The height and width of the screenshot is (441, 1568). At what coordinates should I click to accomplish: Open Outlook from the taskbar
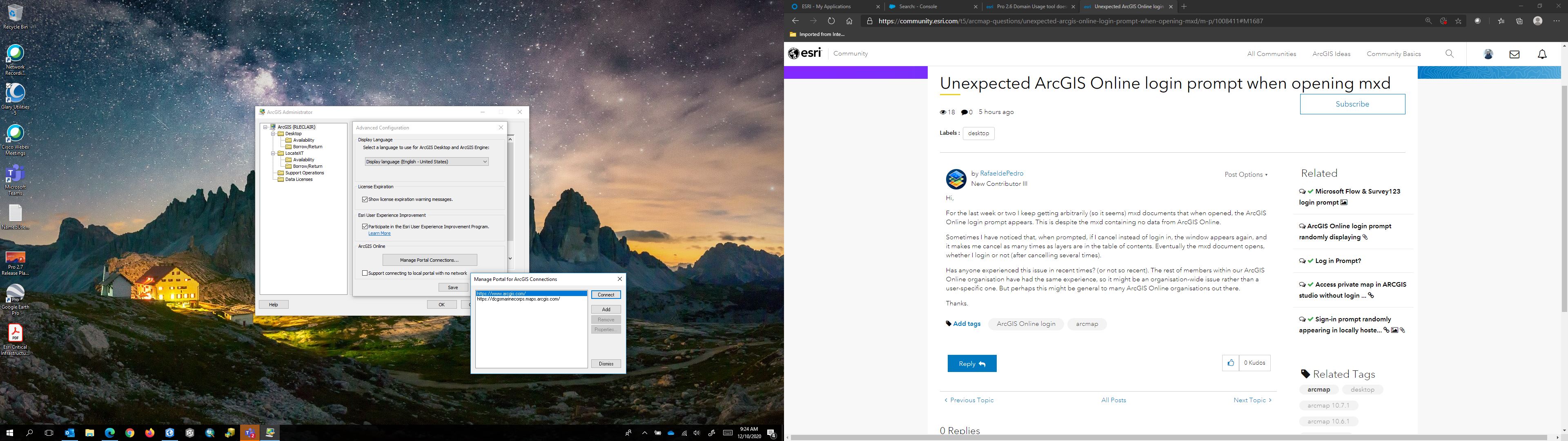click(x=69, y=433)
